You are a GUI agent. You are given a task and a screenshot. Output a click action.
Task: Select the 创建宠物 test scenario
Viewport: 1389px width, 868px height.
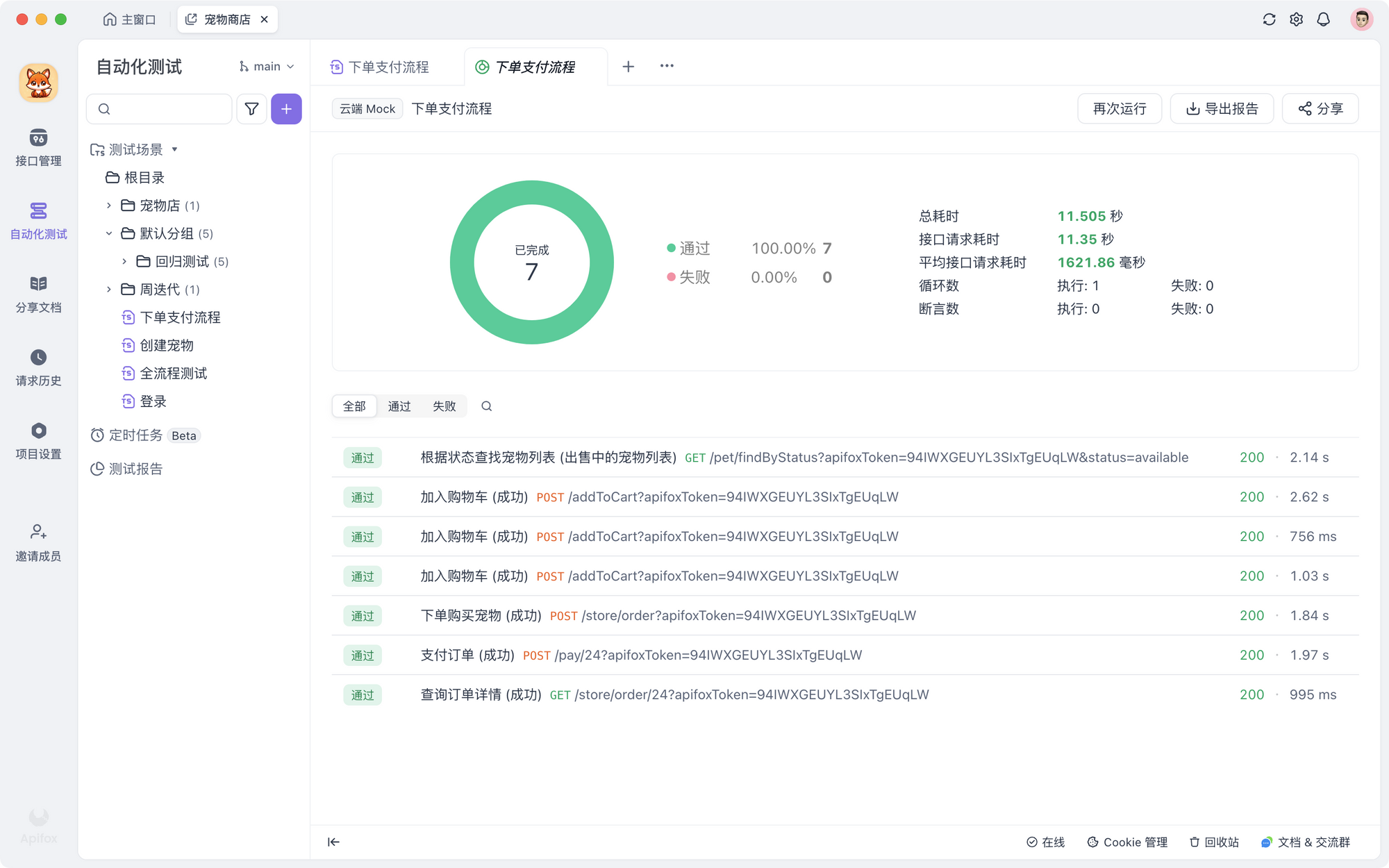pos(167,345)
